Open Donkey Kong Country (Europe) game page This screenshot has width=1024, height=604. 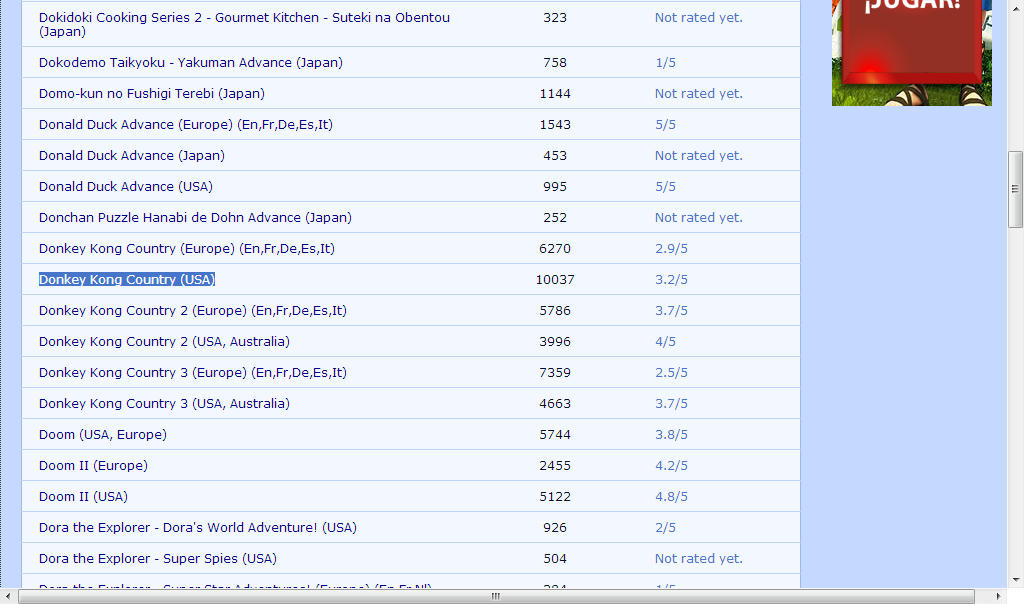click(186, 249)
